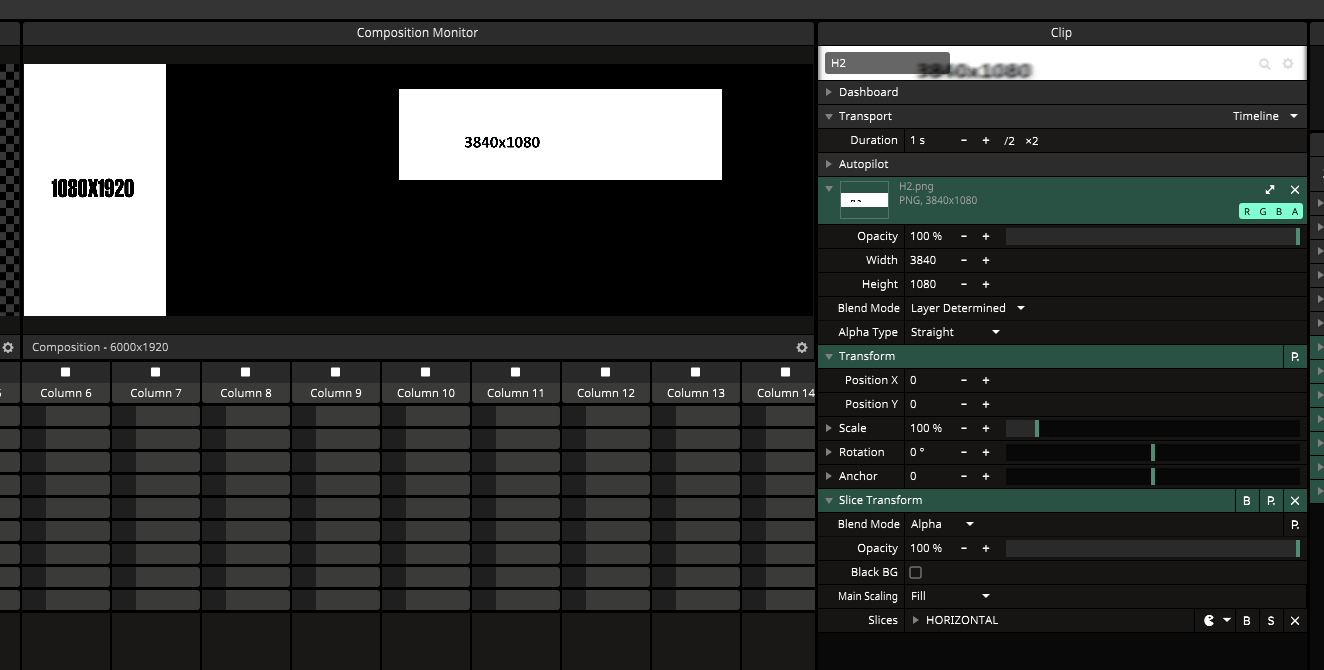Tick the checkbox above Column 12
This screenshot has width=1324, height=670.
(x=606, y=372)
